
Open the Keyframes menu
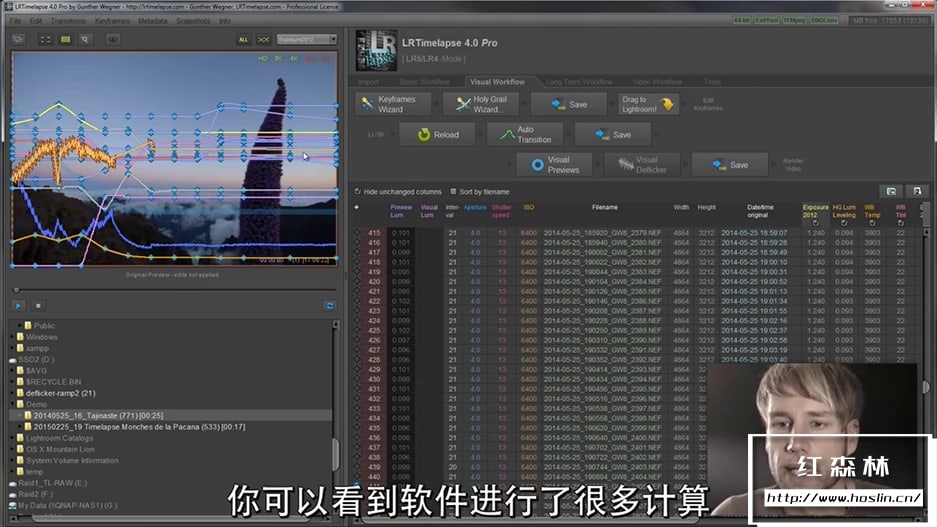(x=112, y=20)
